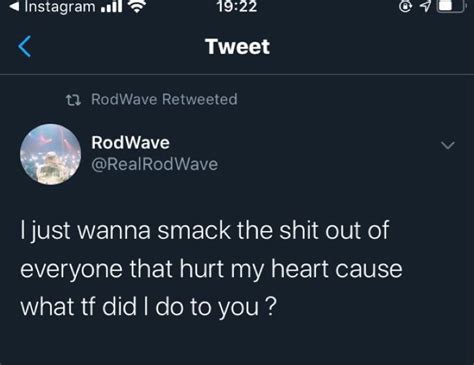Tap the orientation lock status icon
This screenshot has width=474, height=365.
point(405,6)
